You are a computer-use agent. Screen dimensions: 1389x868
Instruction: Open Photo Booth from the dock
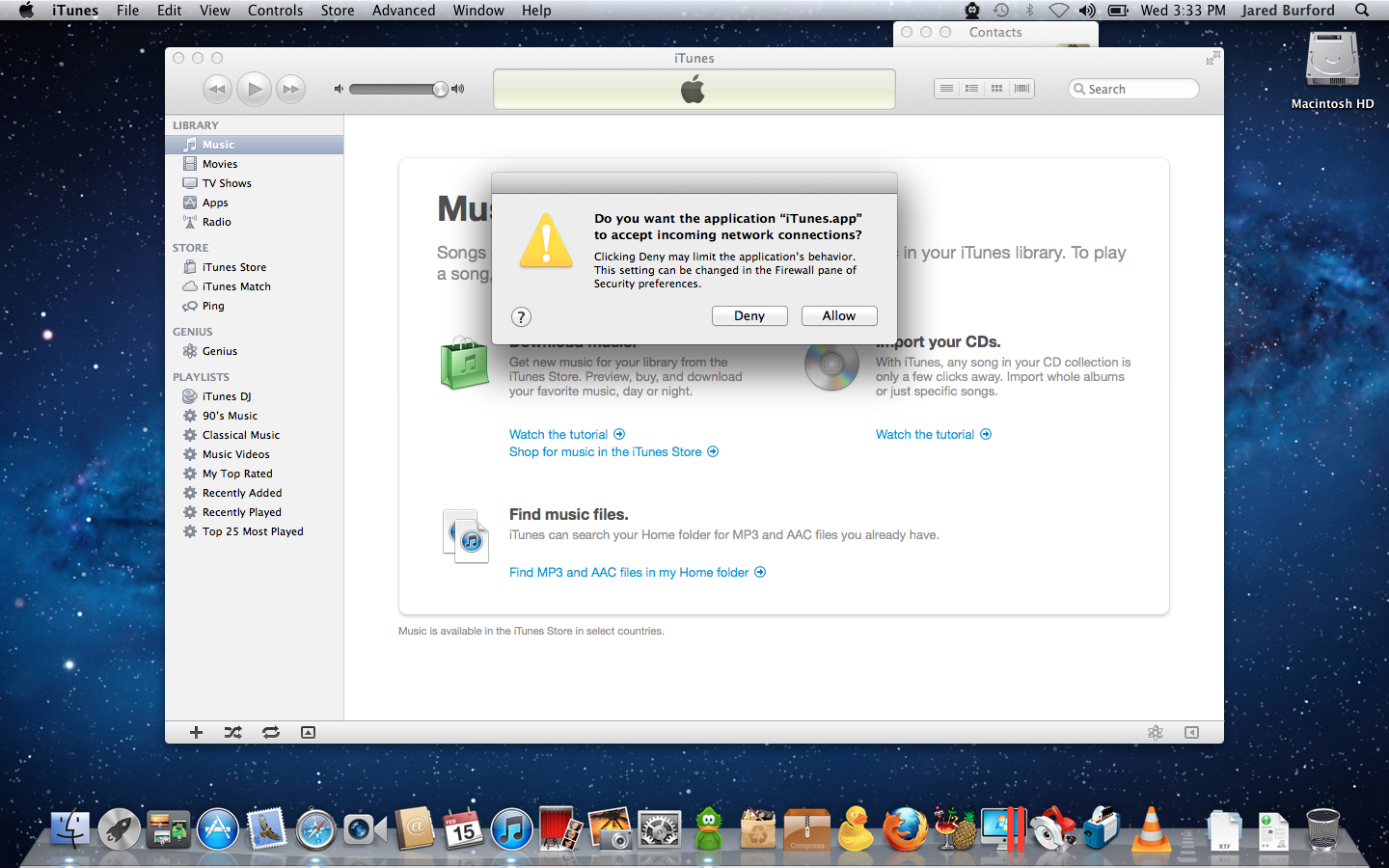click(560, 829)
